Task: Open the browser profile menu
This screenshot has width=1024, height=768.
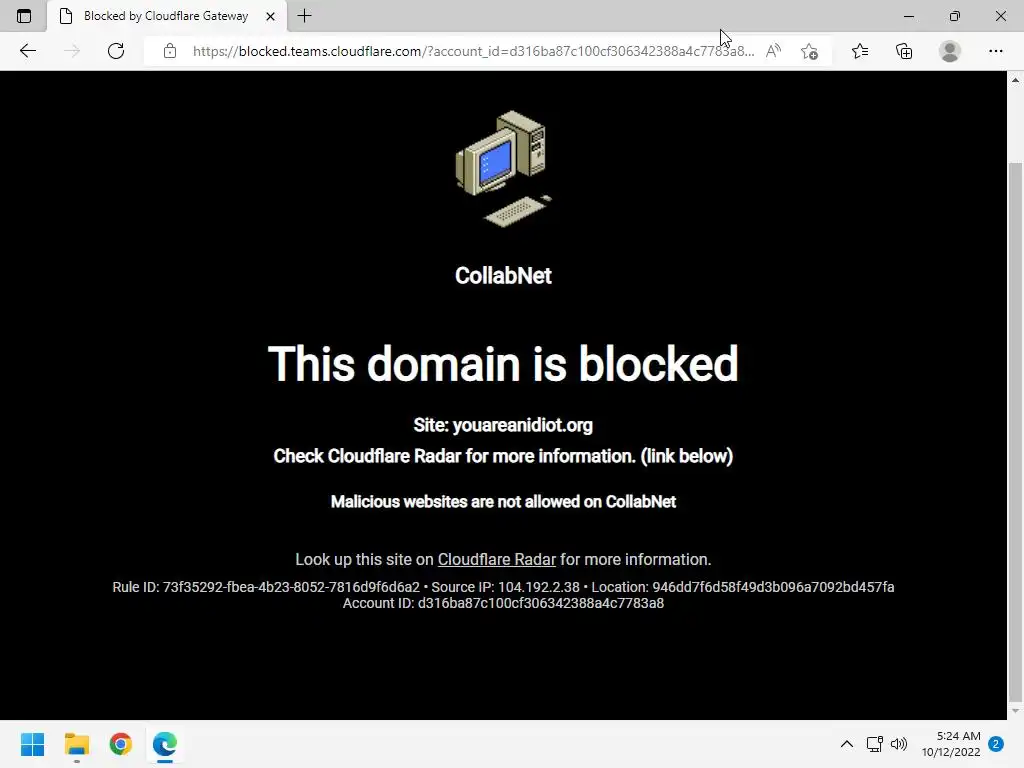Action: coord(950,51)
